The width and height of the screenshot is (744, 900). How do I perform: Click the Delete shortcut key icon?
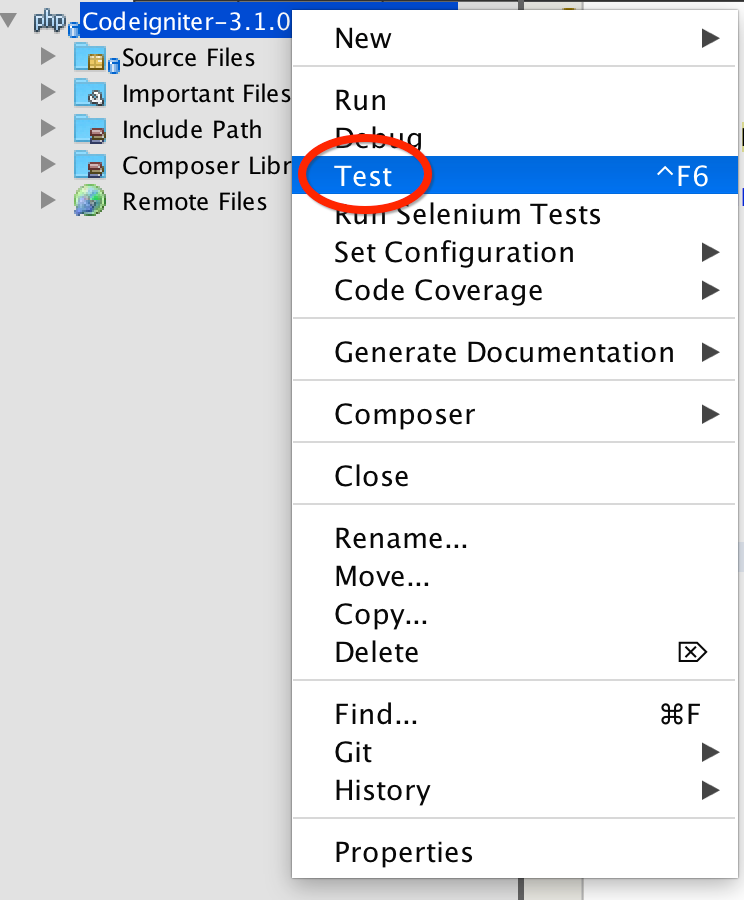692,652
